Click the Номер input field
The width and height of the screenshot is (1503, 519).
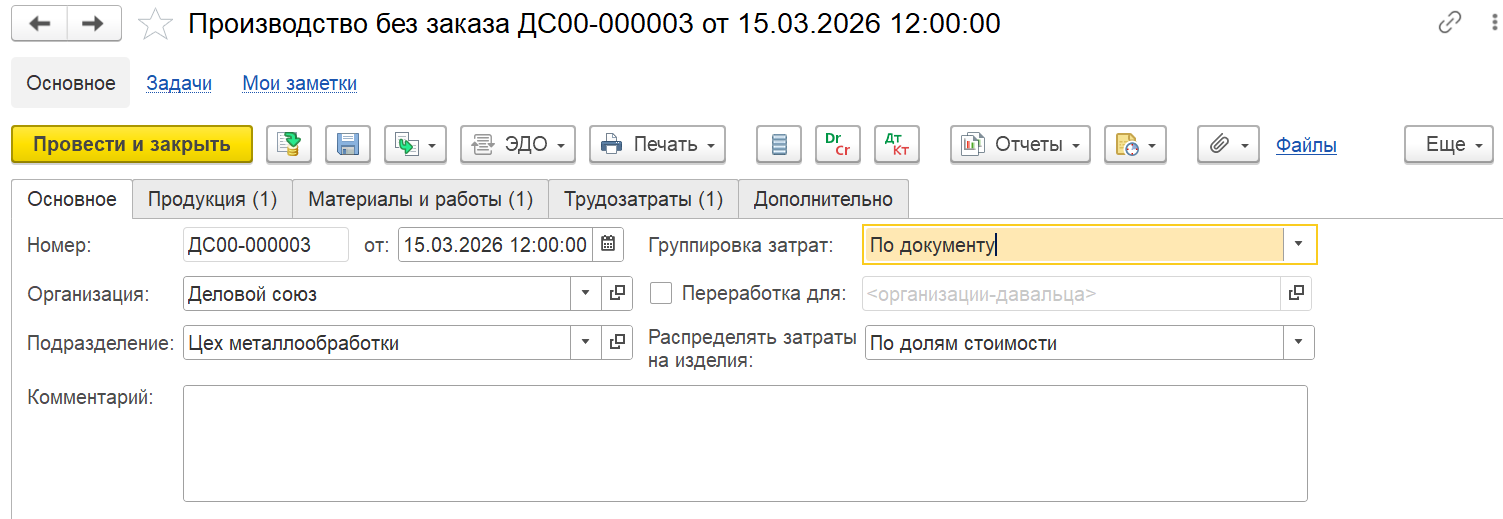266,245
